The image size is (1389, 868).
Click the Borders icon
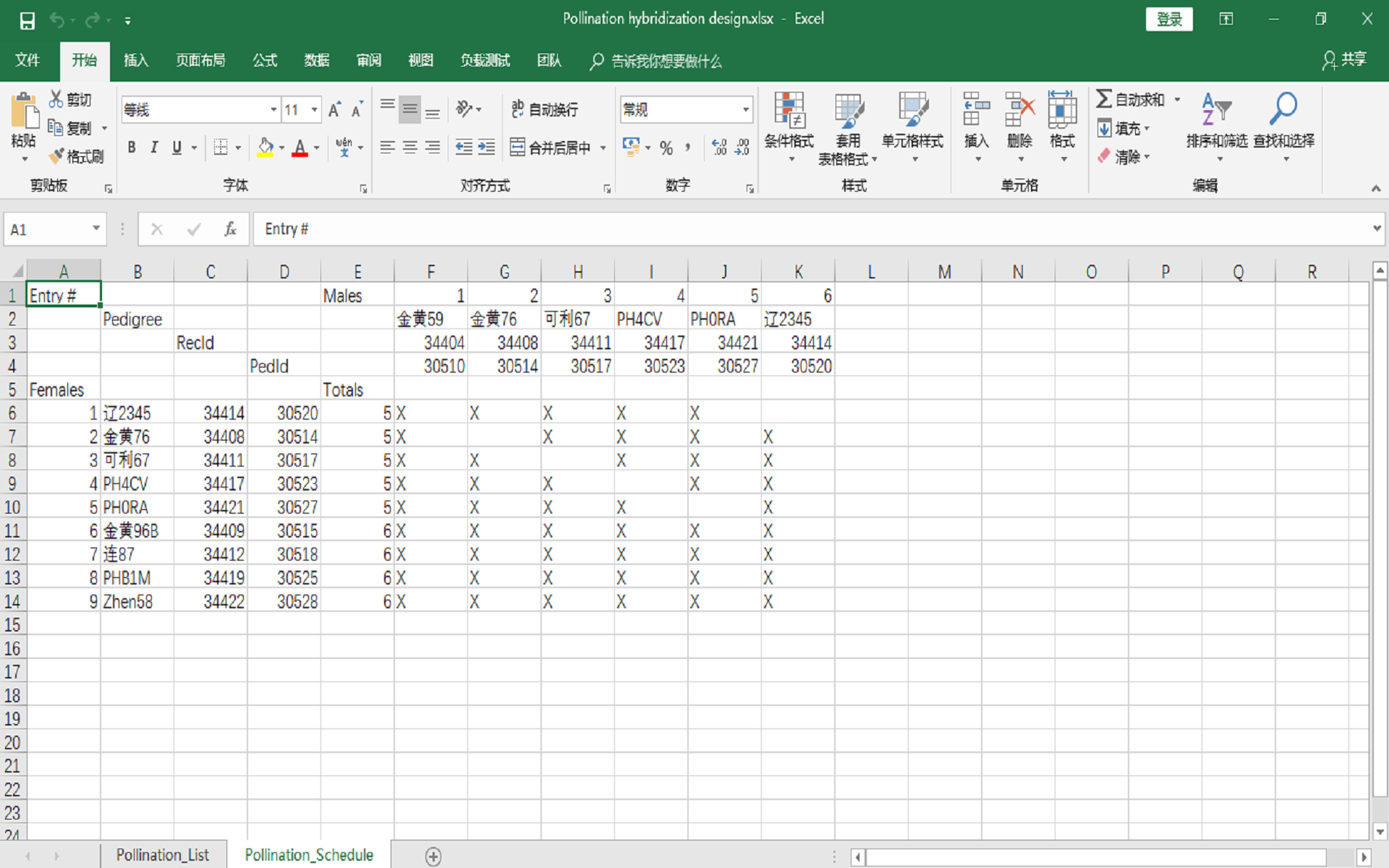tap(221, 148)
